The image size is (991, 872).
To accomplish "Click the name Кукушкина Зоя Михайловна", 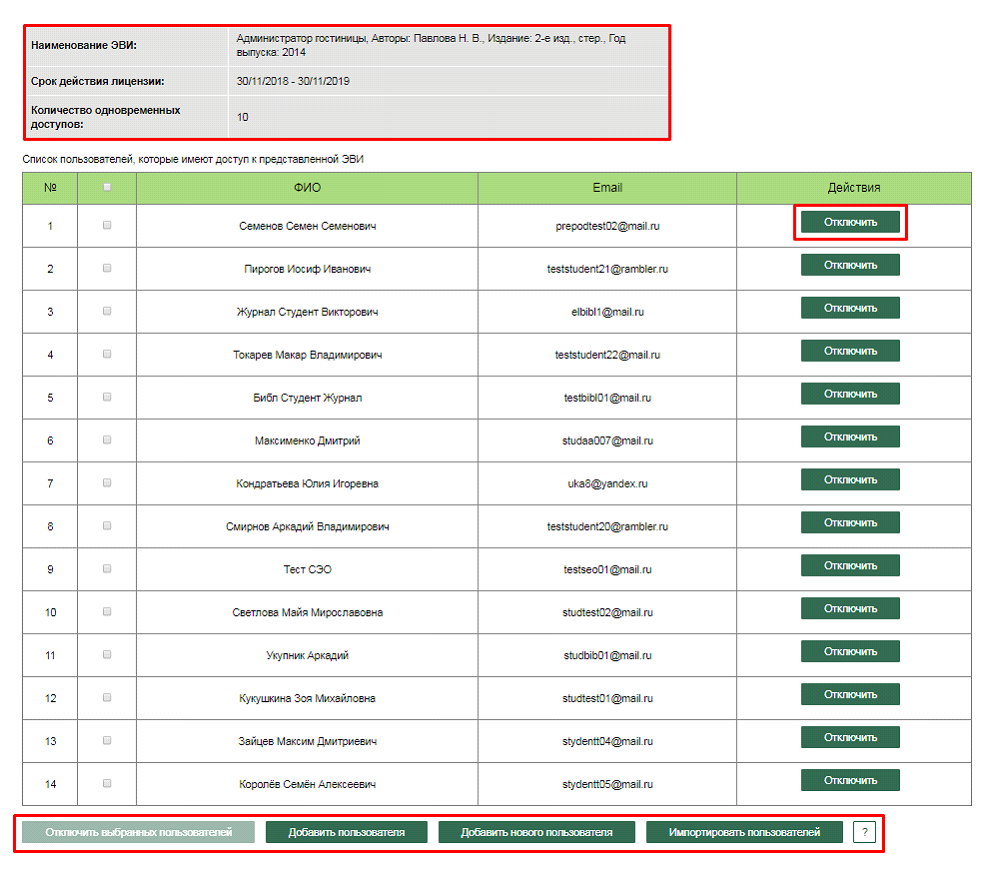I will tap(307, 699).
